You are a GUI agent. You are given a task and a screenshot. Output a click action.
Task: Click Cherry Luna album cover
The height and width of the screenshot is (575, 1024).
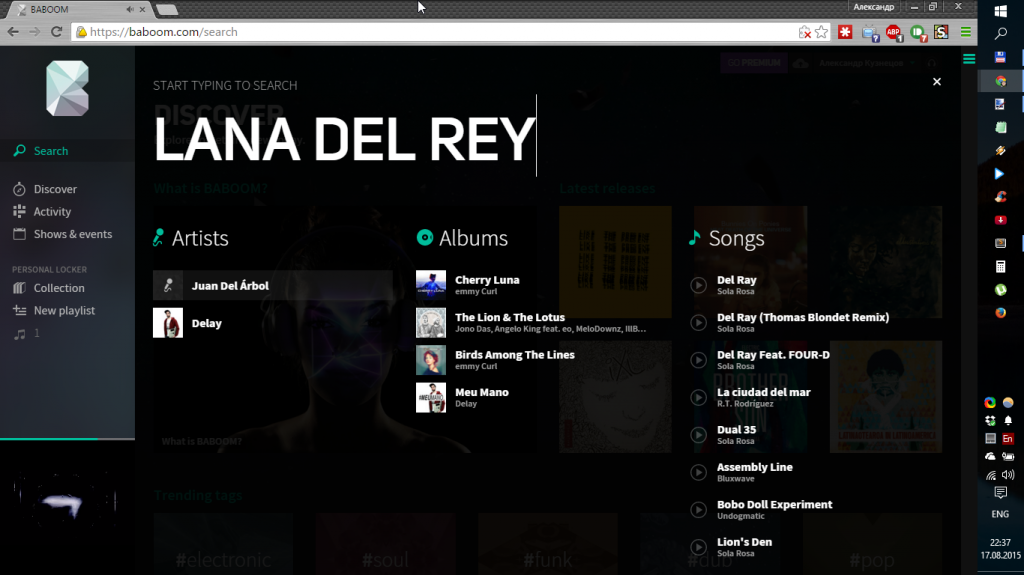coord(431,286)
